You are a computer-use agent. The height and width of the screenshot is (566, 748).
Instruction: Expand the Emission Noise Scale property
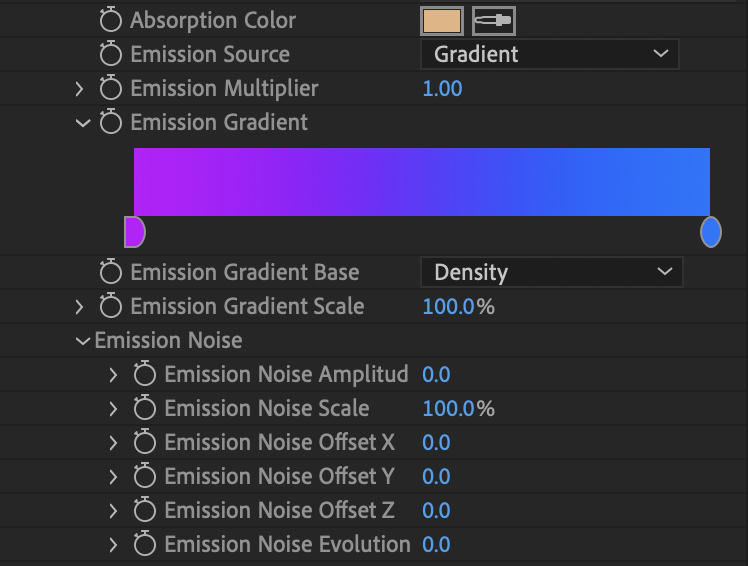[113, 409]
